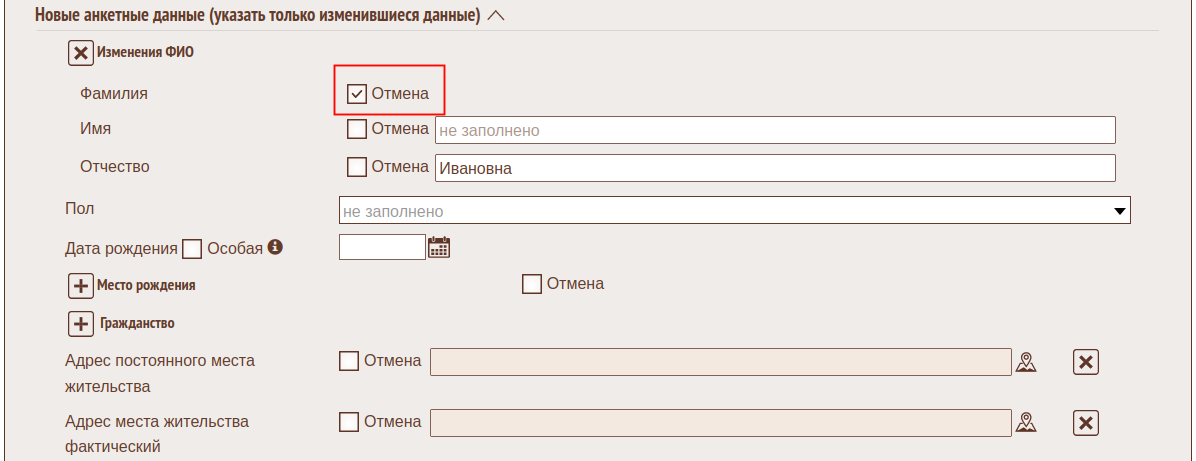Focus the Дата рождения date field
Image resolution: width=1196 pixels, height=461 pixels.
(382, 247)
